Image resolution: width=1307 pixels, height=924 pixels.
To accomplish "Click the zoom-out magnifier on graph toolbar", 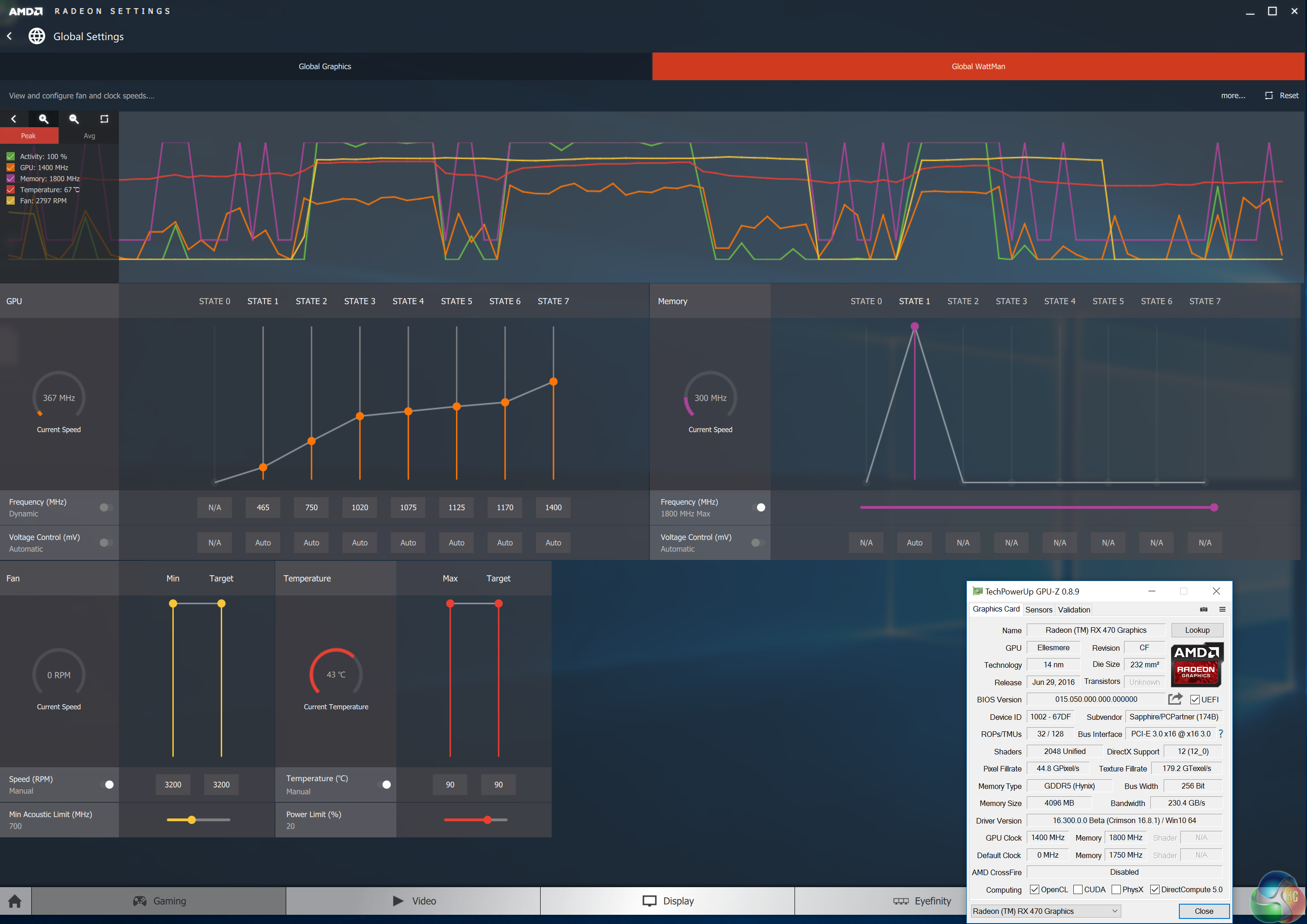I will [74, 119].
